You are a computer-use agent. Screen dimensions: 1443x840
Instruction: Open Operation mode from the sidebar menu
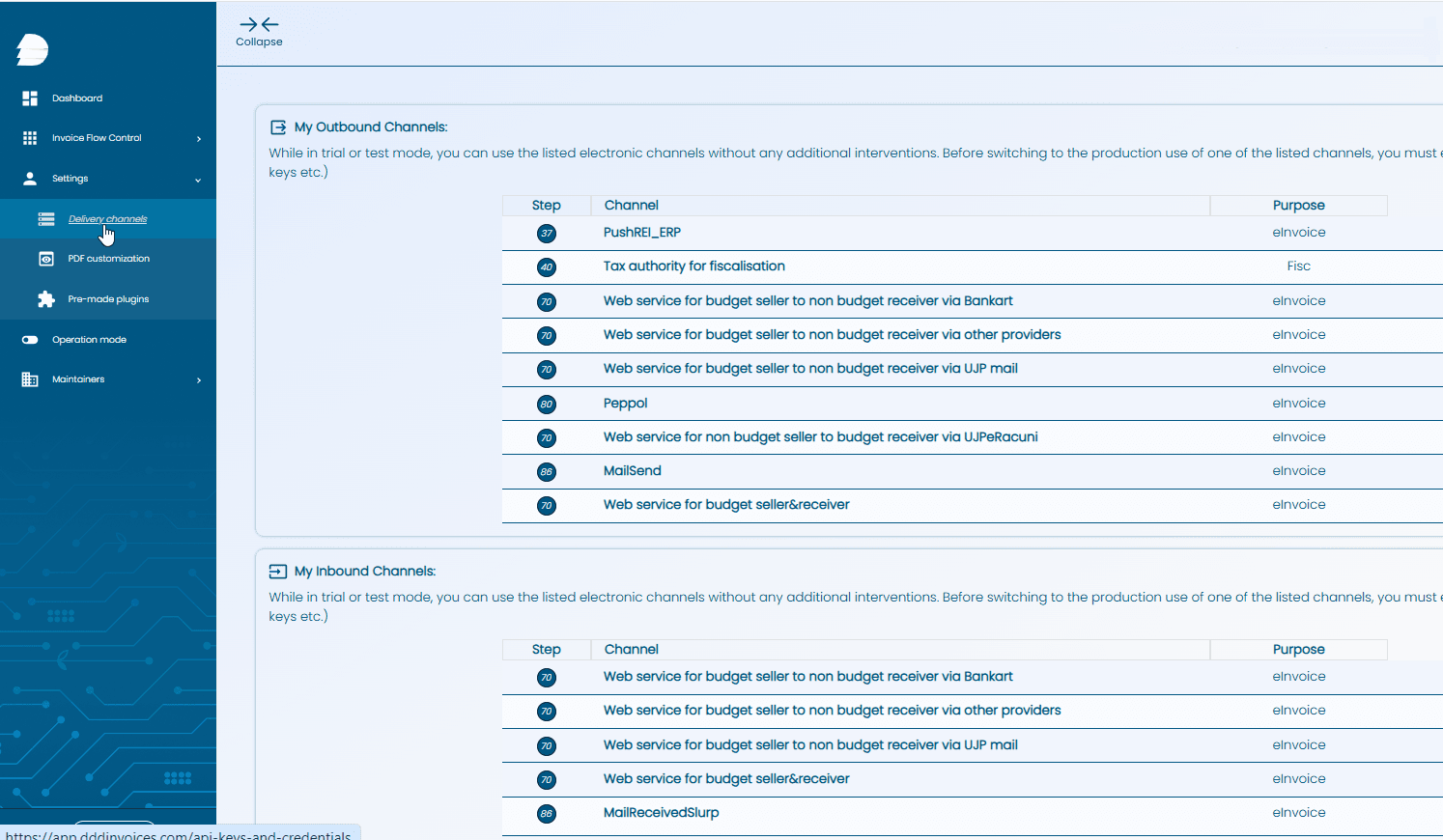coord(86,339)
